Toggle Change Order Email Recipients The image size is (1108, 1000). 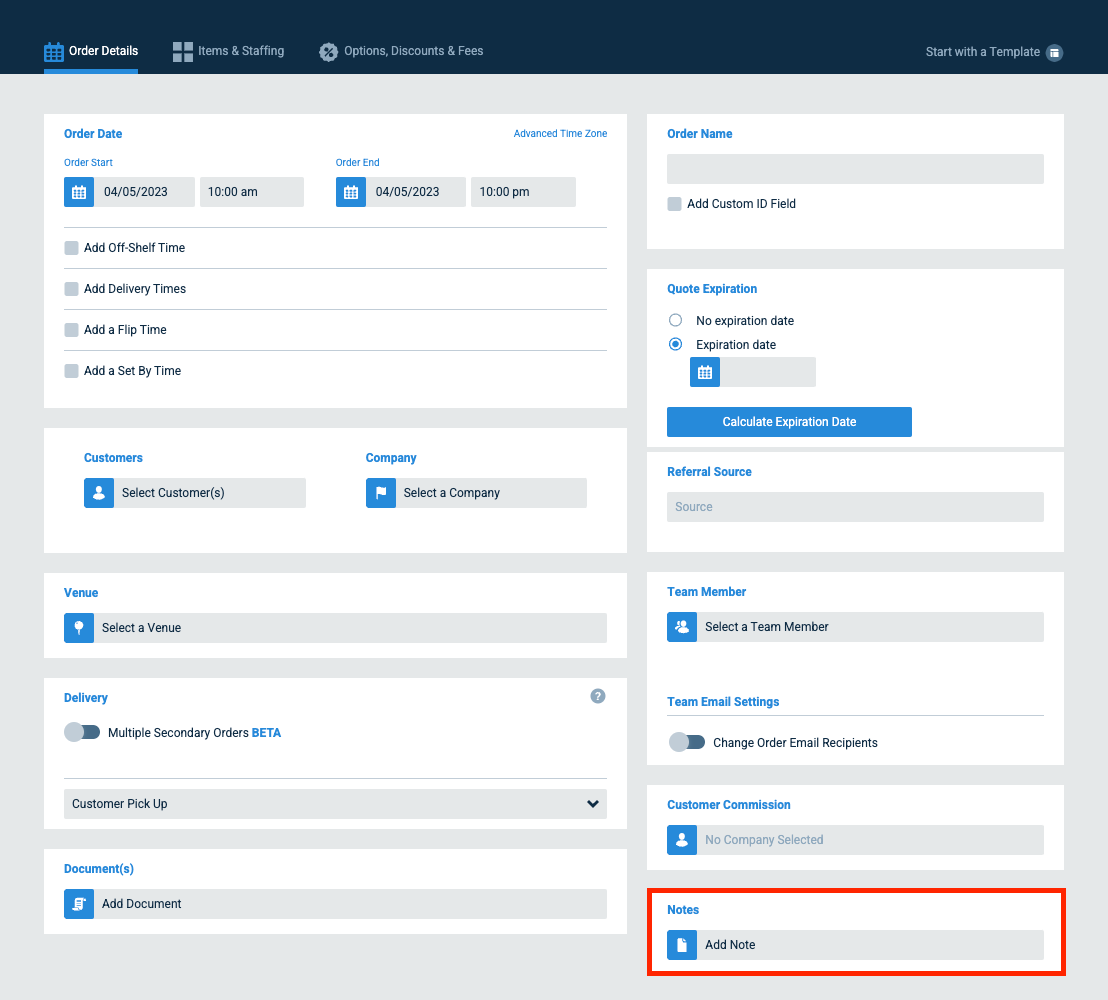[686, 742]
